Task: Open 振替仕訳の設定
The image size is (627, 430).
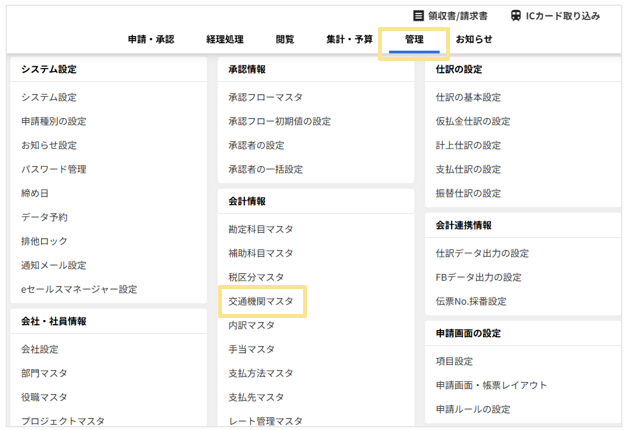Action: click(x=468, y=193)
